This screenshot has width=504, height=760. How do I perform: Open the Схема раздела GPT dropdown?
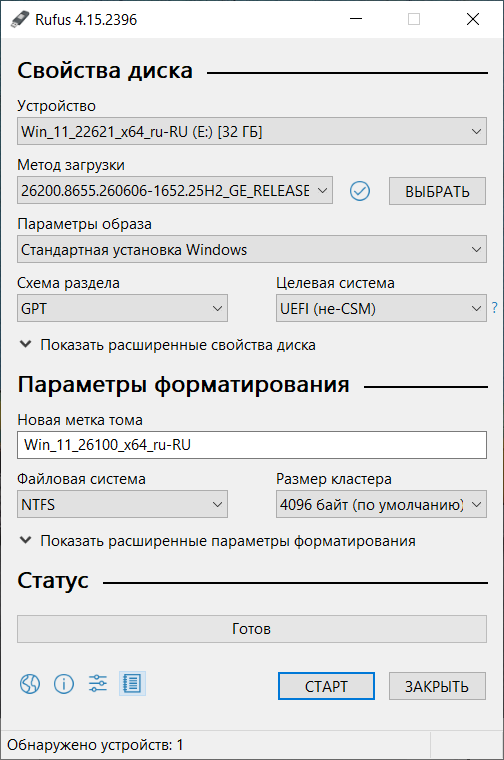click(122, 308)
